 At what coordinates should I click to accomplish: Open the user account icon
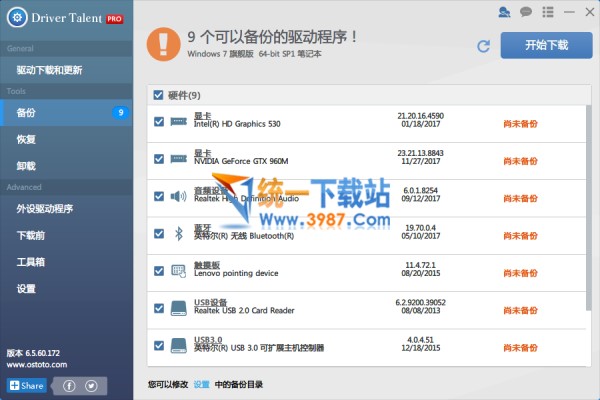(504, 12)
